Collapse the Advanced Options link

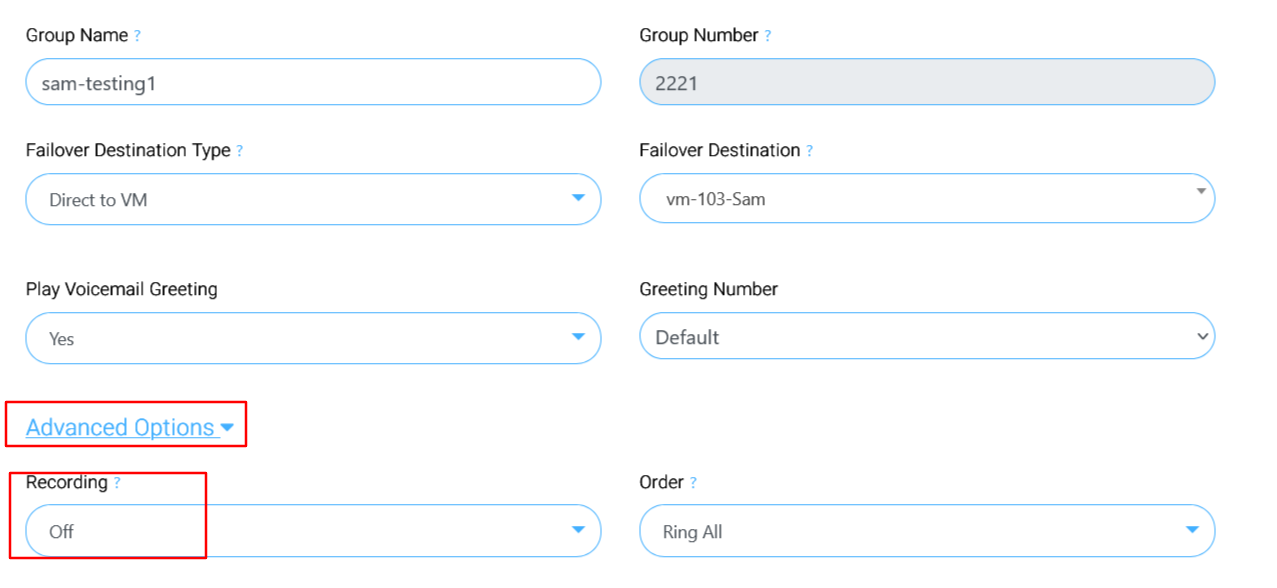(x=120, y=428)
